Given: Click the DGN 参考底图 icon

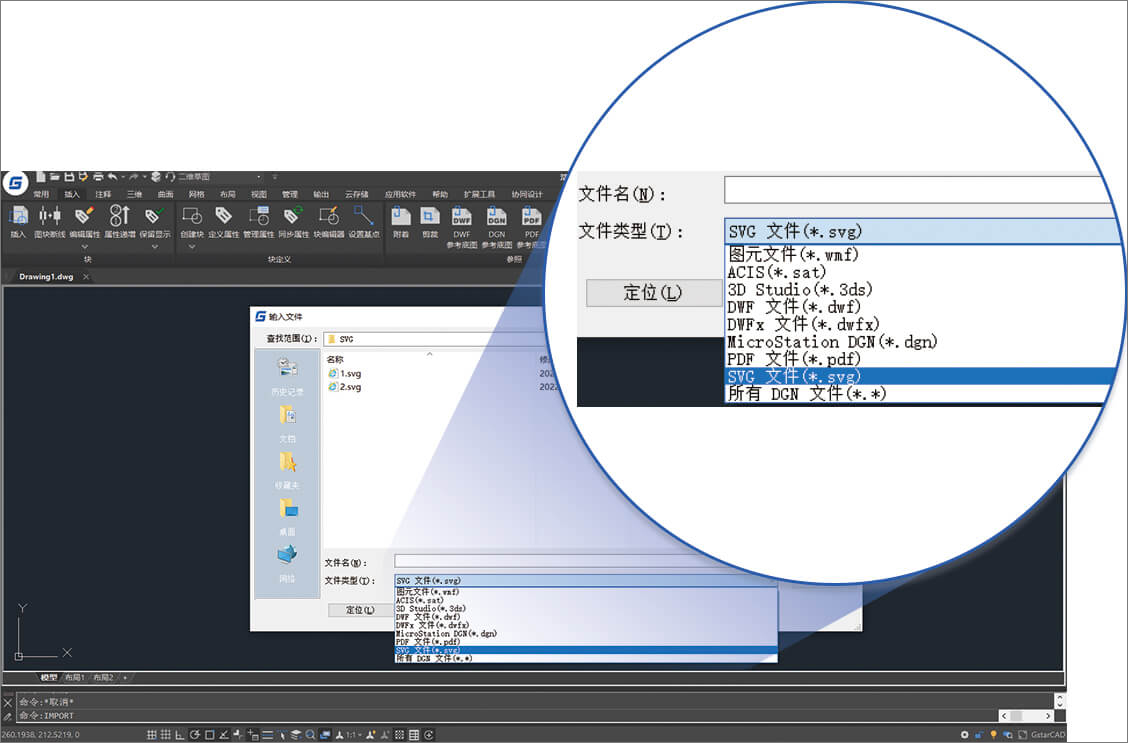Looking at the screenshot, I should 496,225.
